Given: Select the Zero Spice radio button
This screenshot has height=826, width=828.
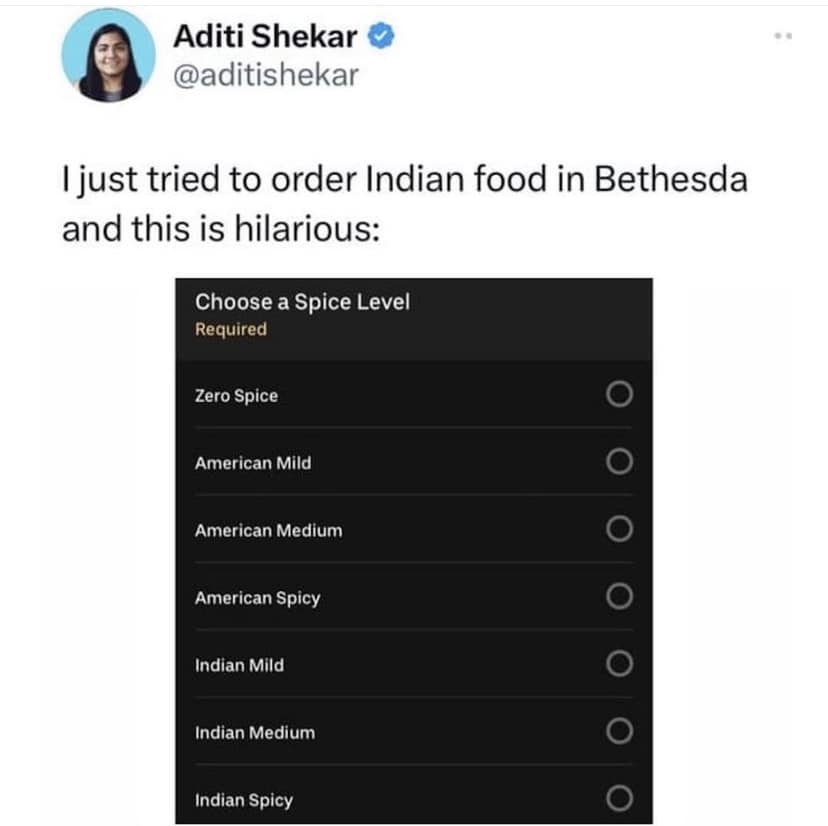Looking at the screenshot, I should pos(619,394).
